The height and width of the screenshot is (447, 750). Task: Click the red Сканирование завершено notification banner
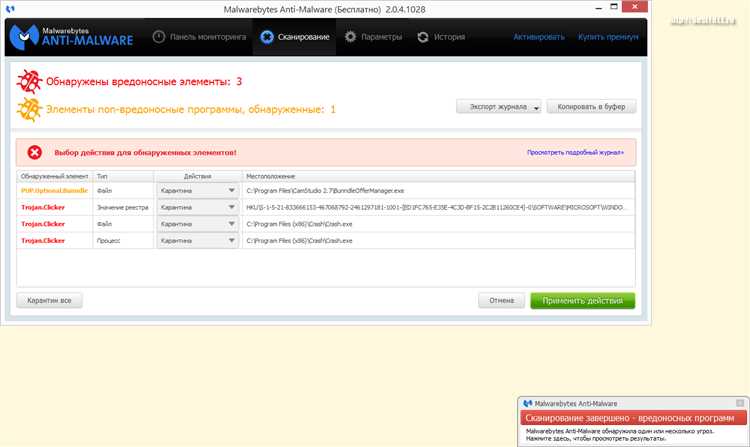pos(633,418)
